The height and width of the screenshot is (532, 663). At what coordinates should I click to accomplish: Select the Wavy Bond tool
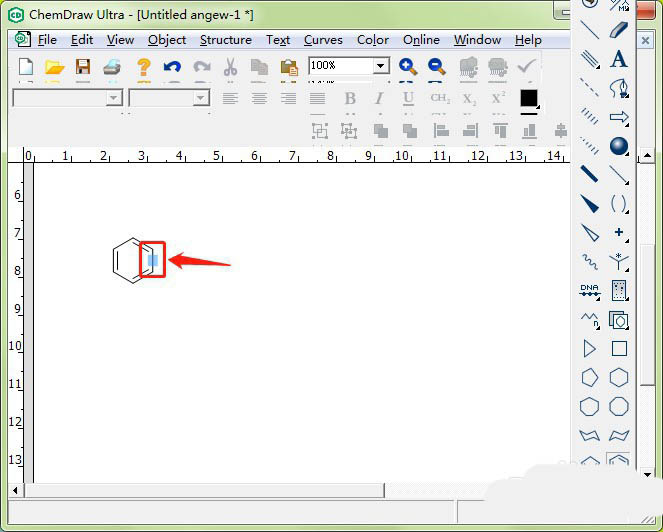[589, 262]
